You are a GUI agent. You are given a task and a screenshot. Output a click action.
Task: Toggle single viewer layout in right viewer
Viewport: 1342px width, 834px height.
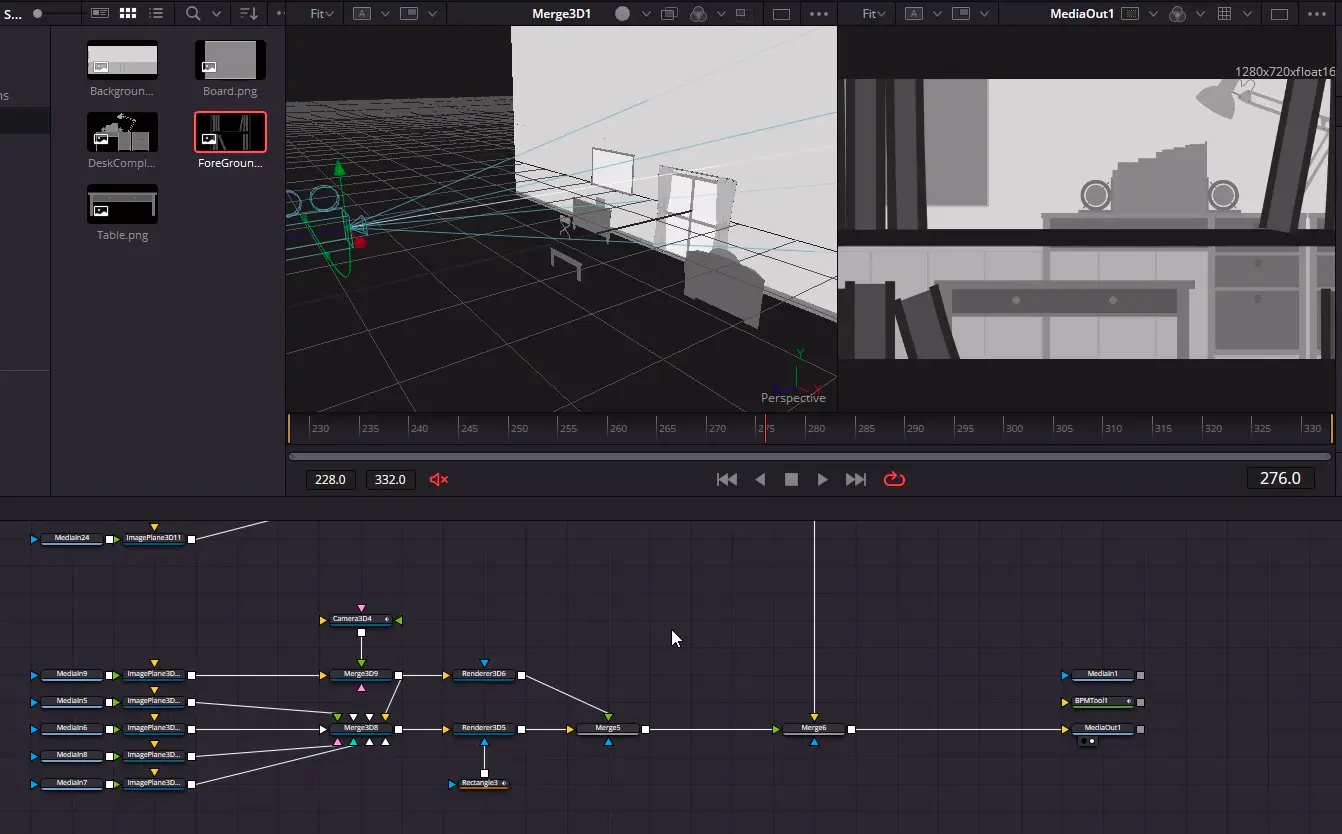click(x=1279, y=14)
